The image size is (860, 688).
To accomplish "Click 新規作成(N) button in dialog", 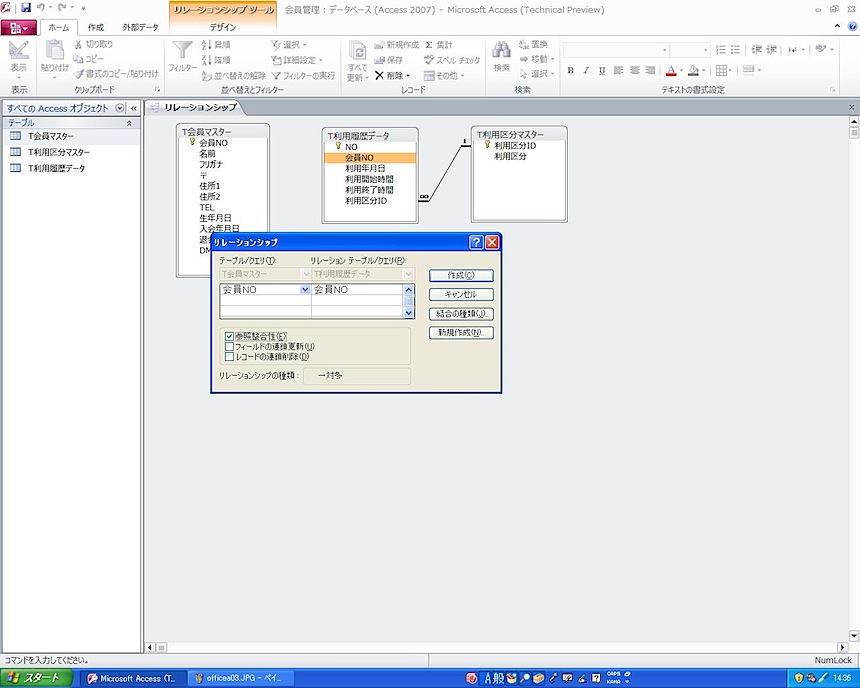I will click(461, 332).
